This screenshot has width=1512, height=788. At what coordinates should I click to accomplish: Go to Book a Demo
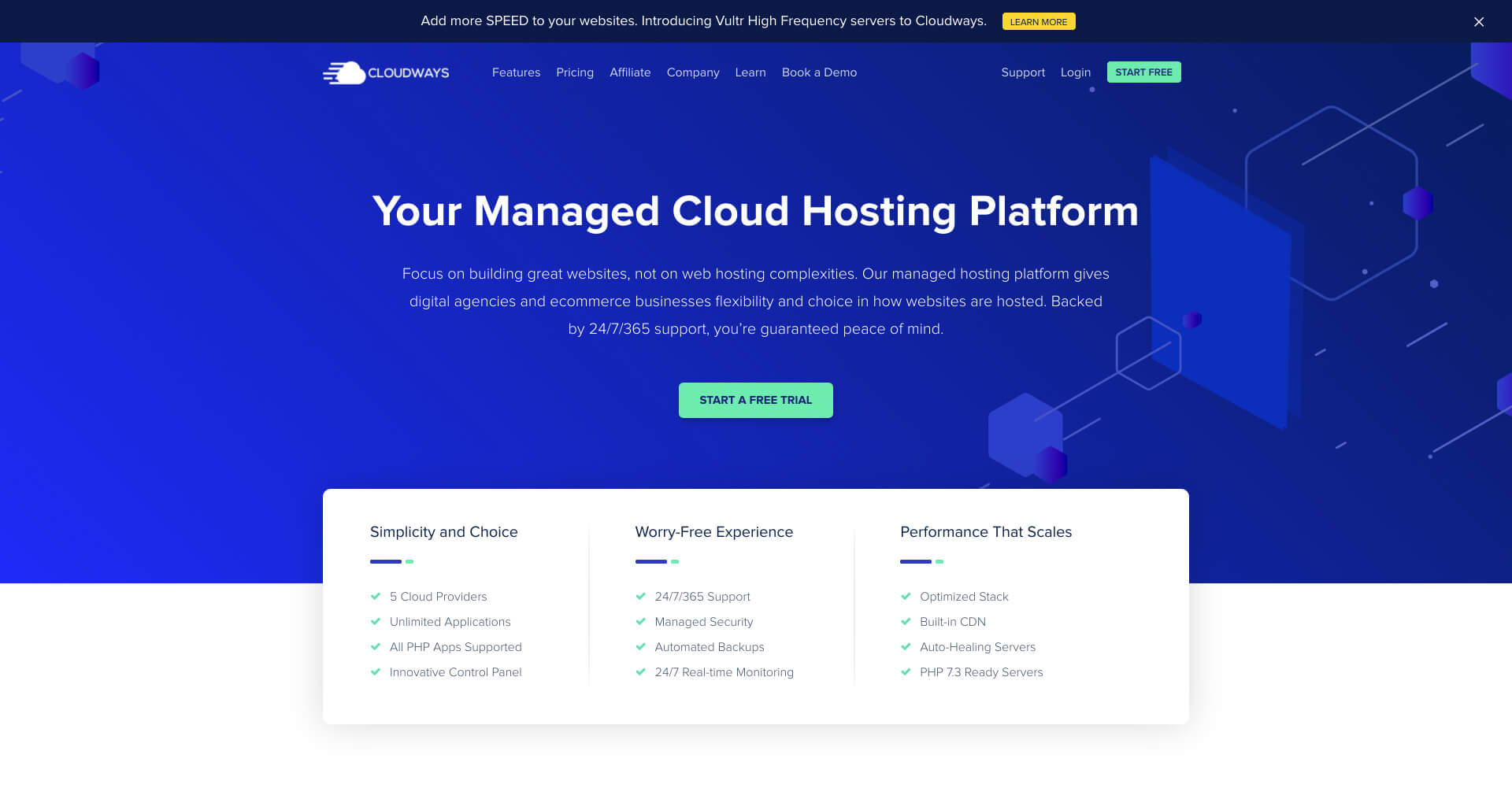pyautogui.click(x=819, y=72)
